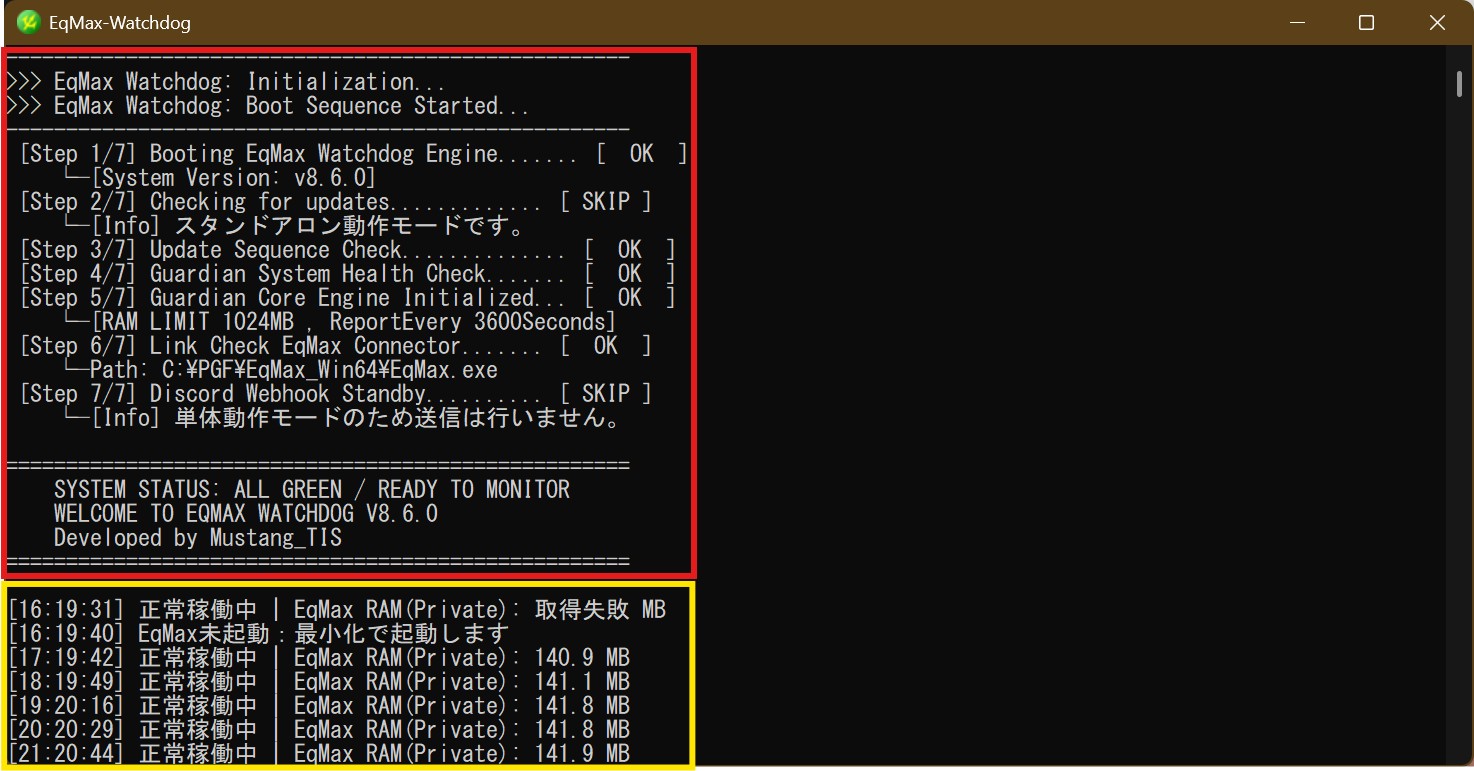Click the EqMax-Watchdog title bar text

(x=119, y=23)
